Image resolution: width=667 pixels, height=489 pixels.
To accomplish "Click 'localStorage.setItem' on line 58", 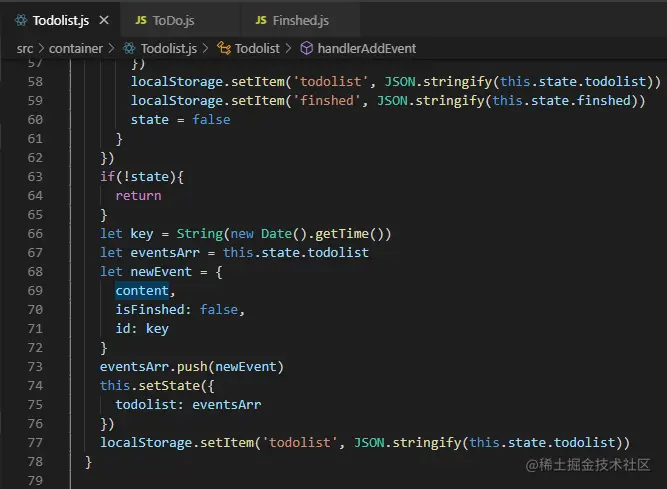I will pos(208,81).
